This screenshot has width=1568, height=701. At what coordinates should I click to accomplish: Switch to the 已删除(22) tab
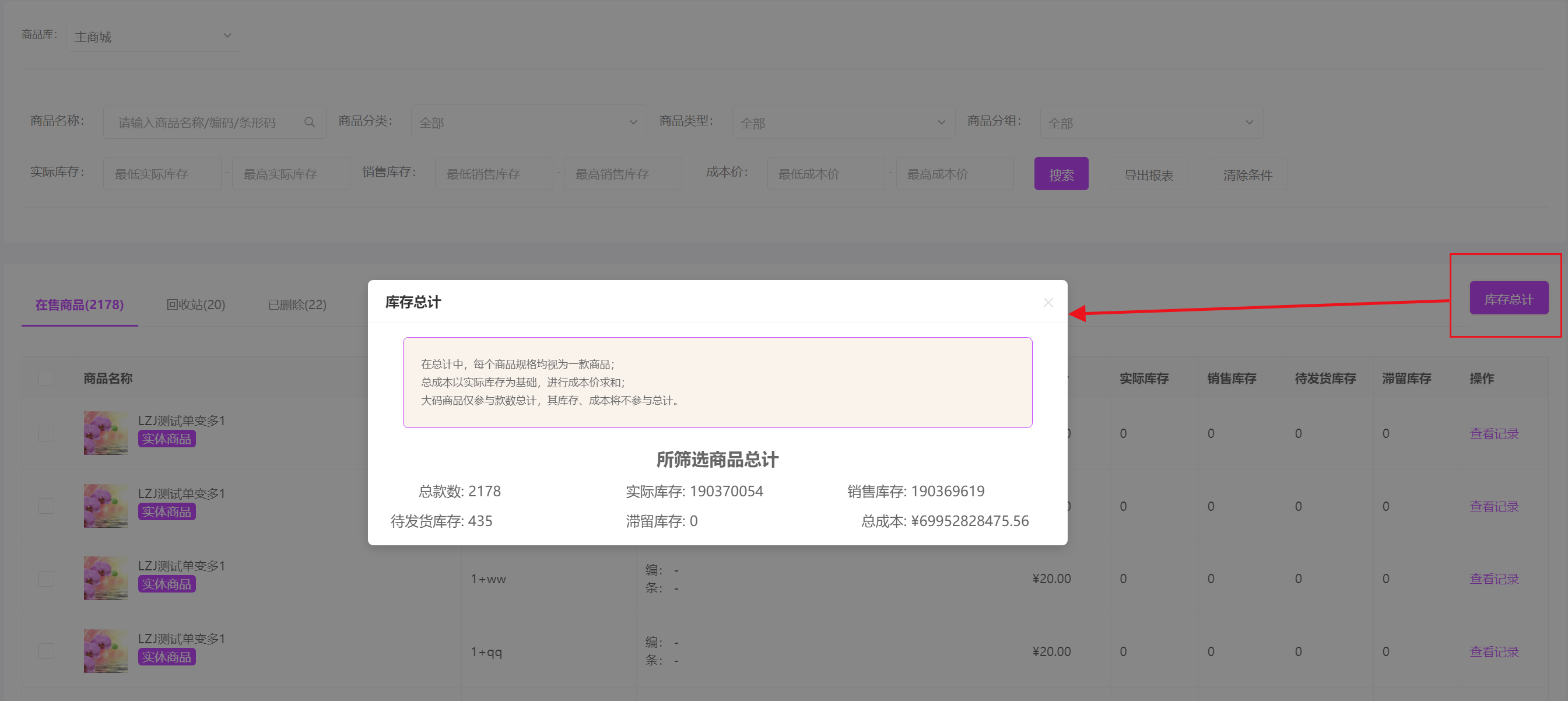coord(297,304)
